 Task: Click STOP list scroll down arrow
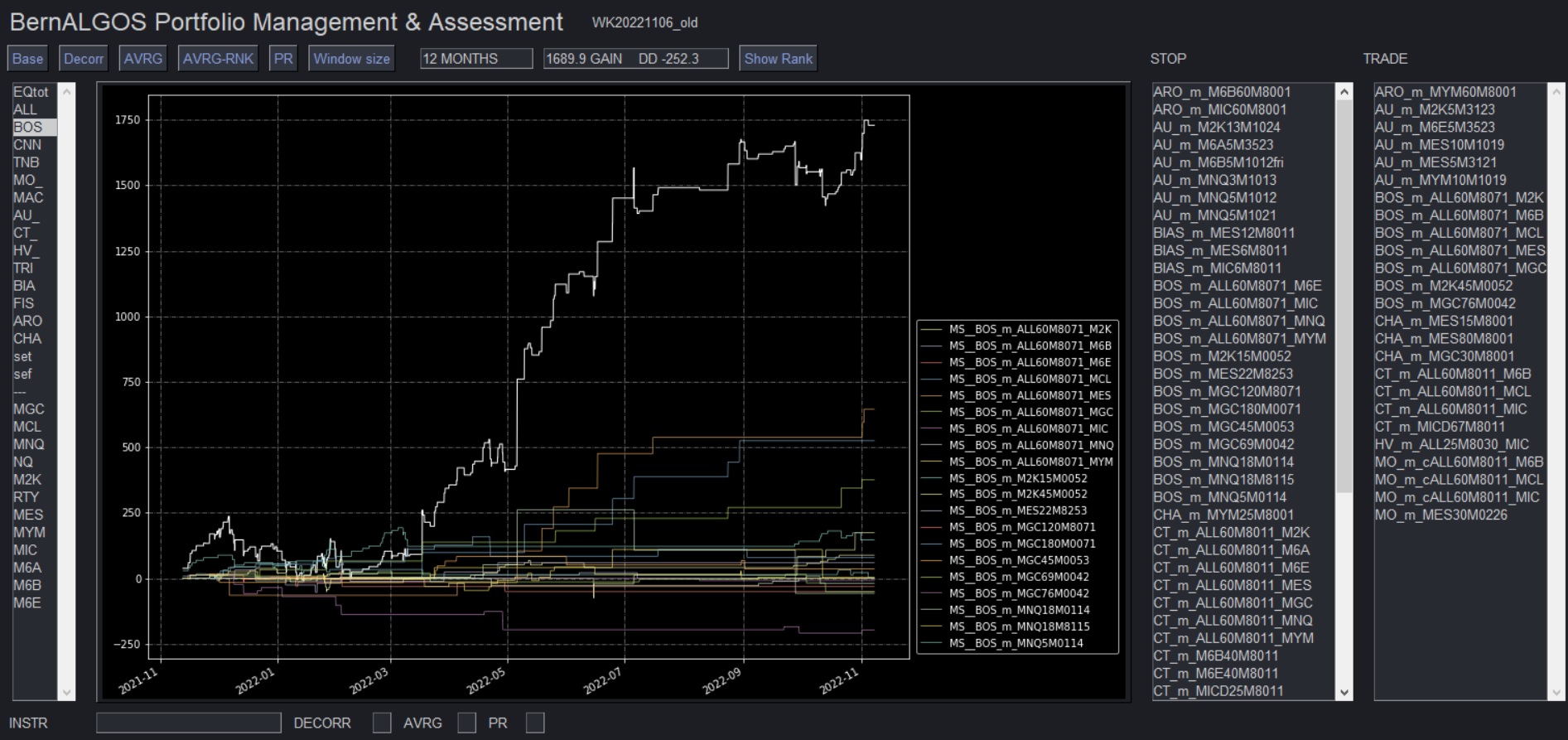(1344, 692)
